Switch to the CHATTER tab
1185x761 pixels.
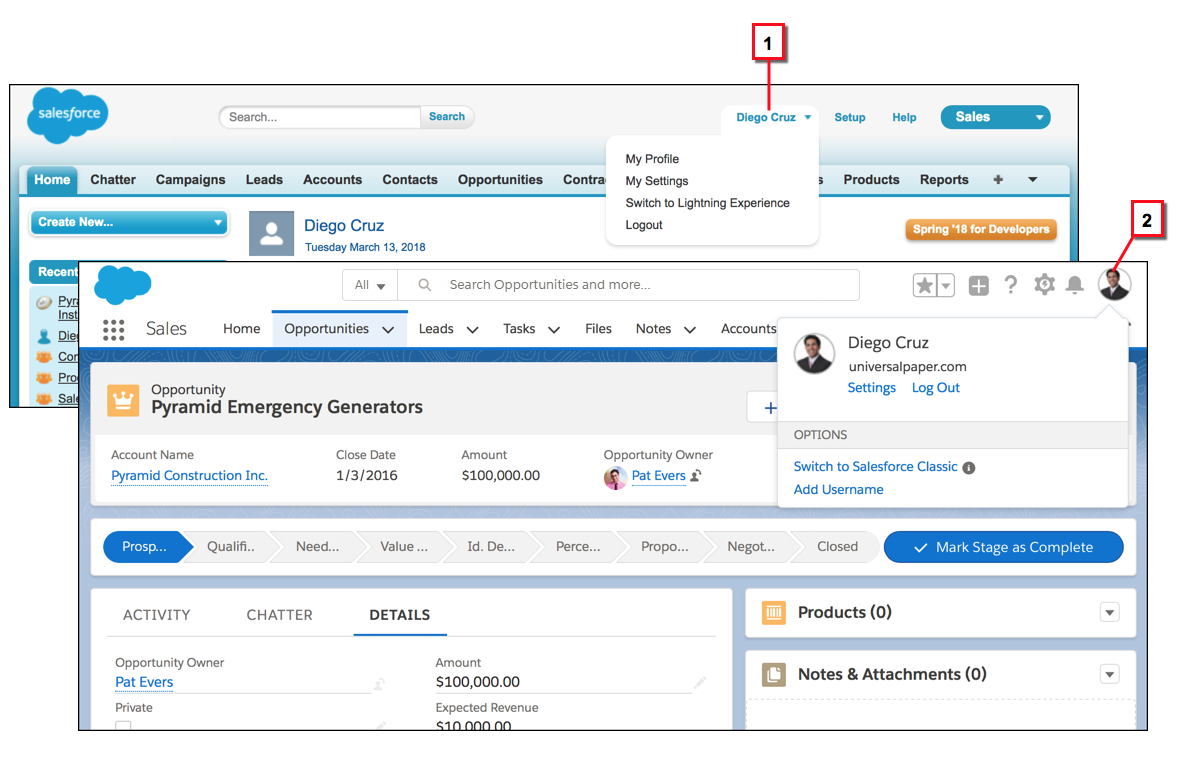[279, 615]
